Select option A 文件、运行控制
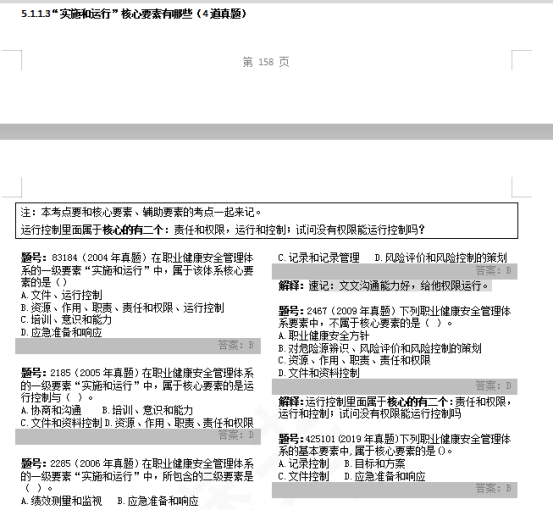Viewport: 554px width, 510px height. click(x=62, y=295)
